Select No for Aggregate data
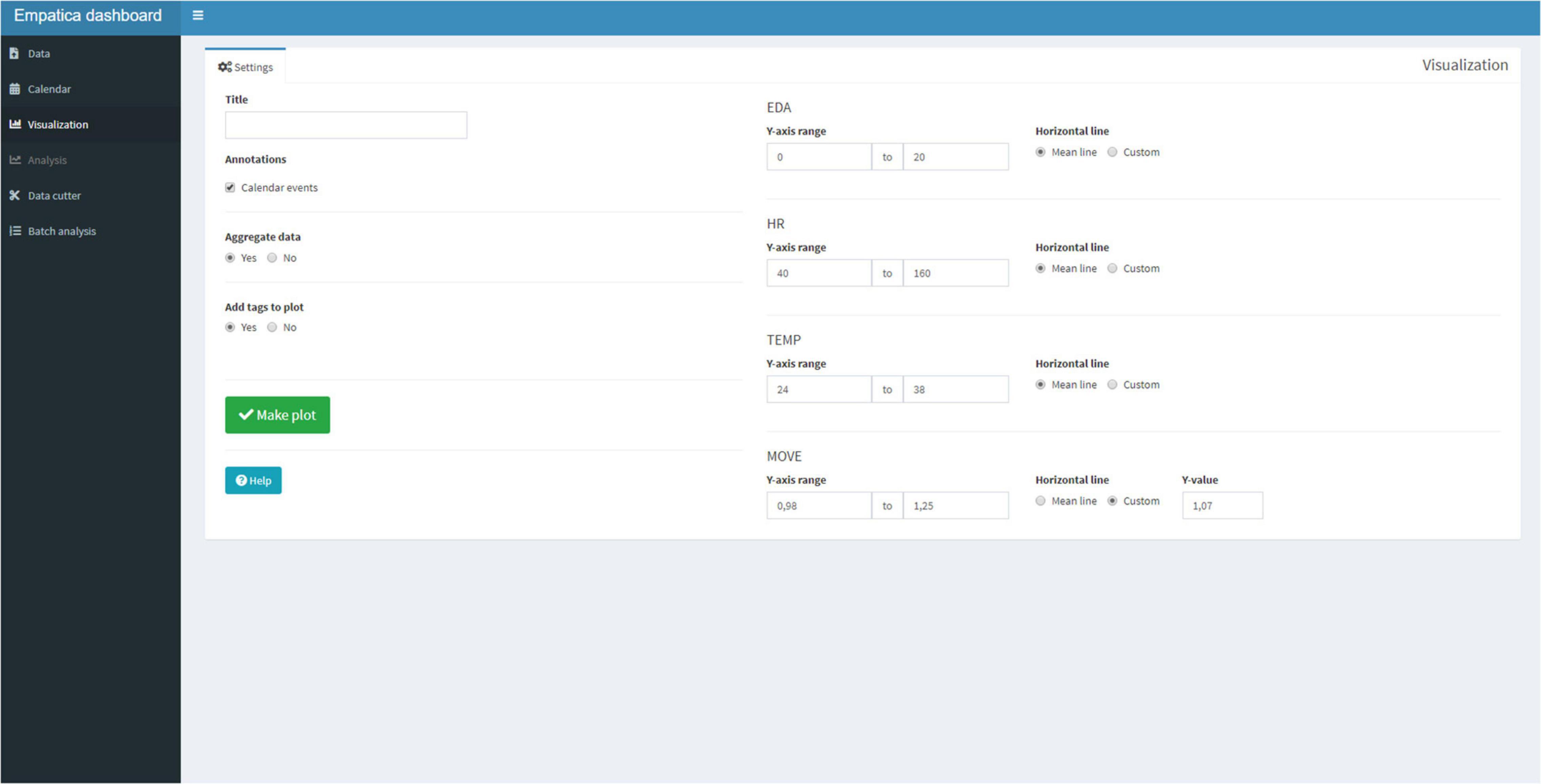Screen dimensions: 1541x784 click(272, 258)
